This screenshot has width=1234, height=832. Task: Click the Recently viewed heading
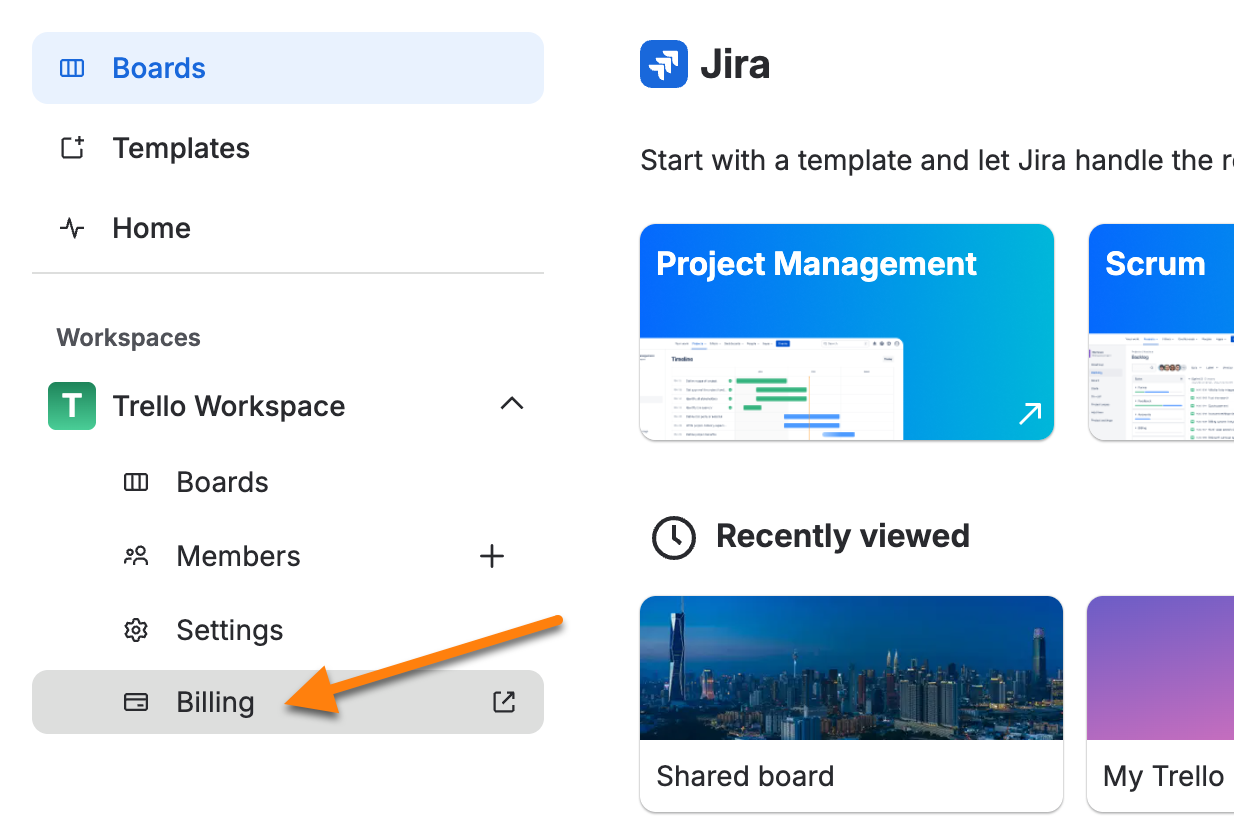[x=843, y=536]
